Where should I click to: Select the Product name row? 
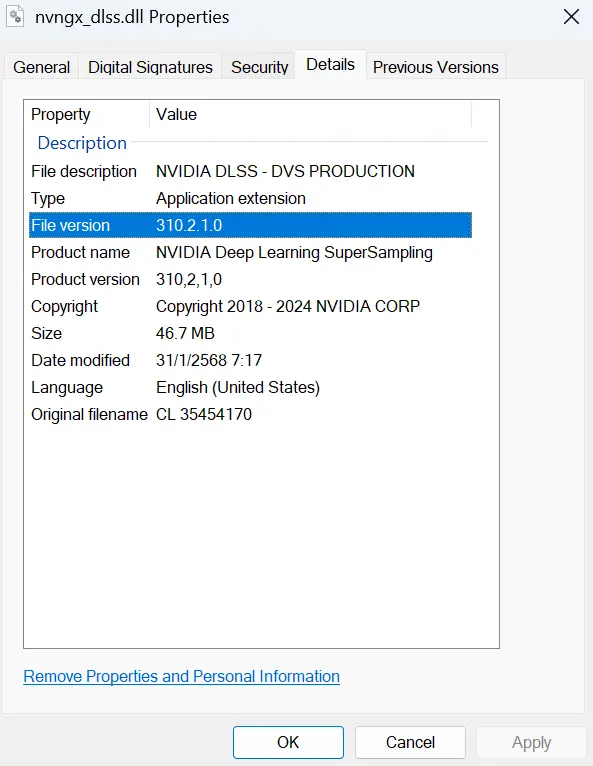tap(250, 253)
